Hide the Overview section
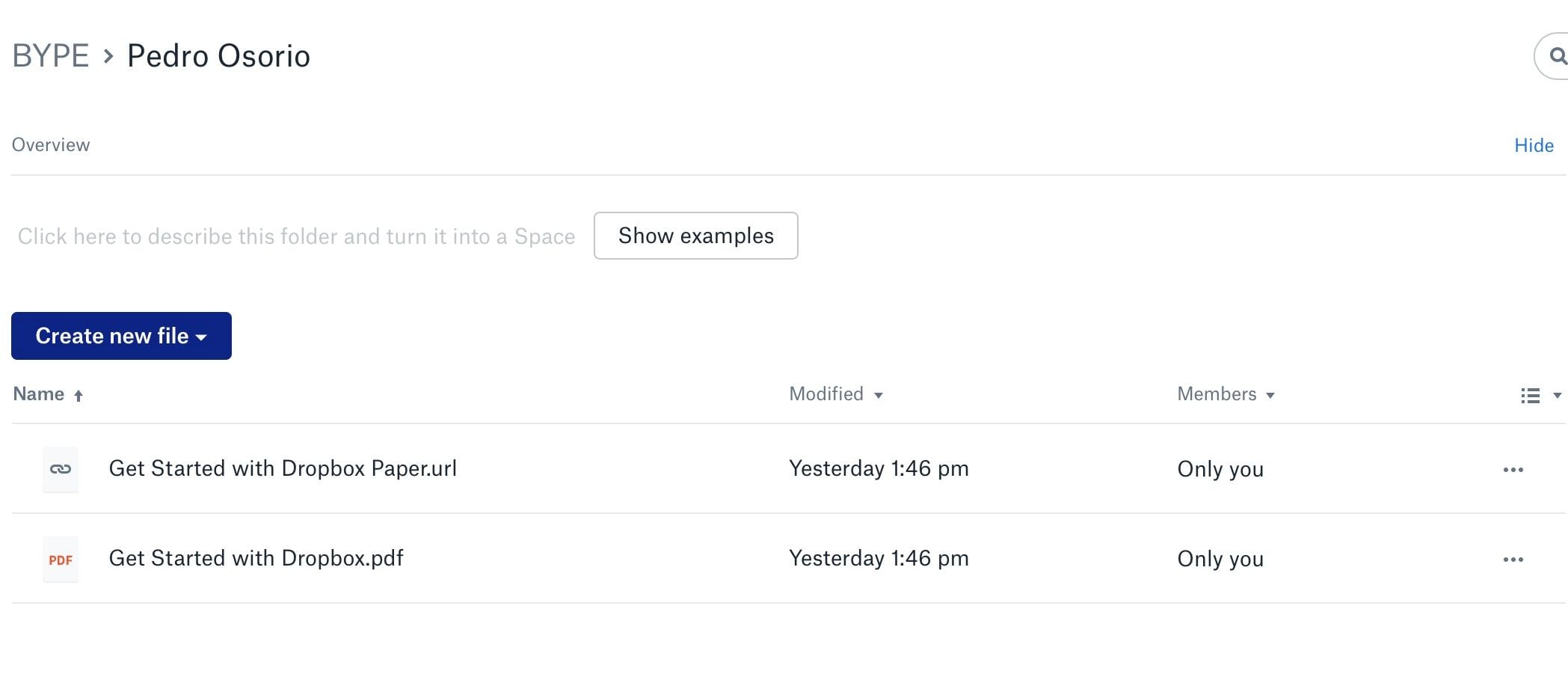This screenshot has height=683, width=1568. [1534, 145]
